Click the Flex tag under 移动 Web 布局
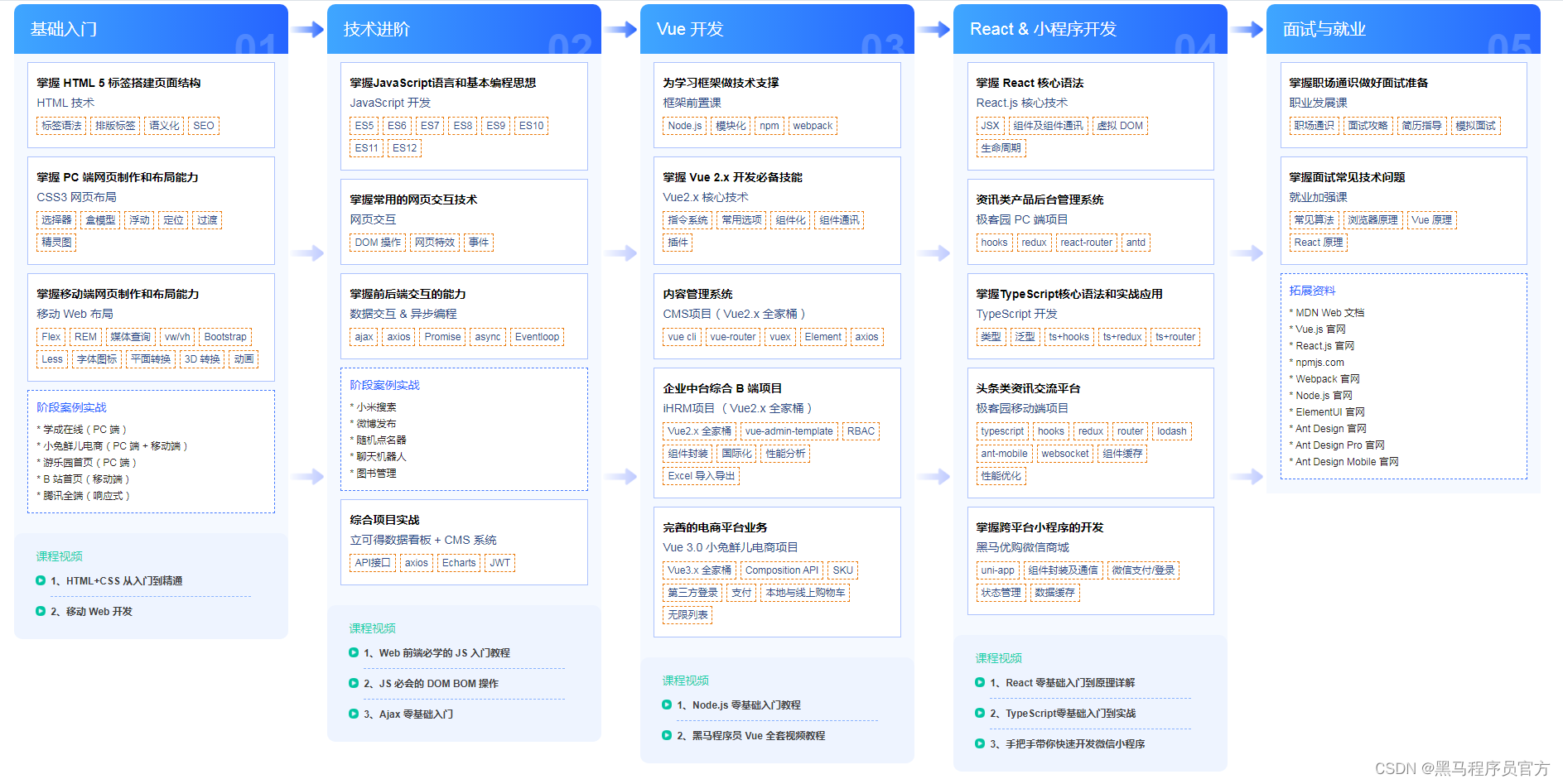This screenshot has width=1563, height=784. point(51,337)
